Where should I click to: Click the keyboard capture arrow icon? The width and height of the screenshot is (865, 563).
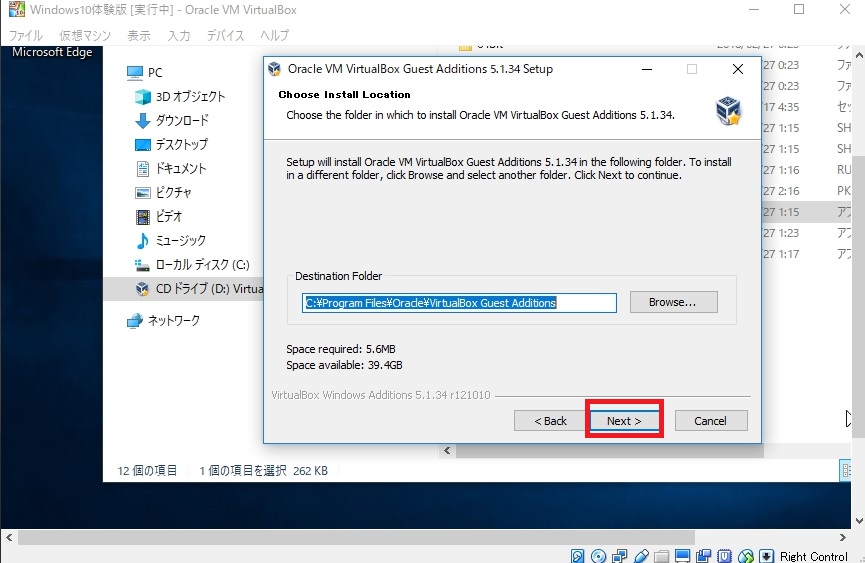(766, 556)
